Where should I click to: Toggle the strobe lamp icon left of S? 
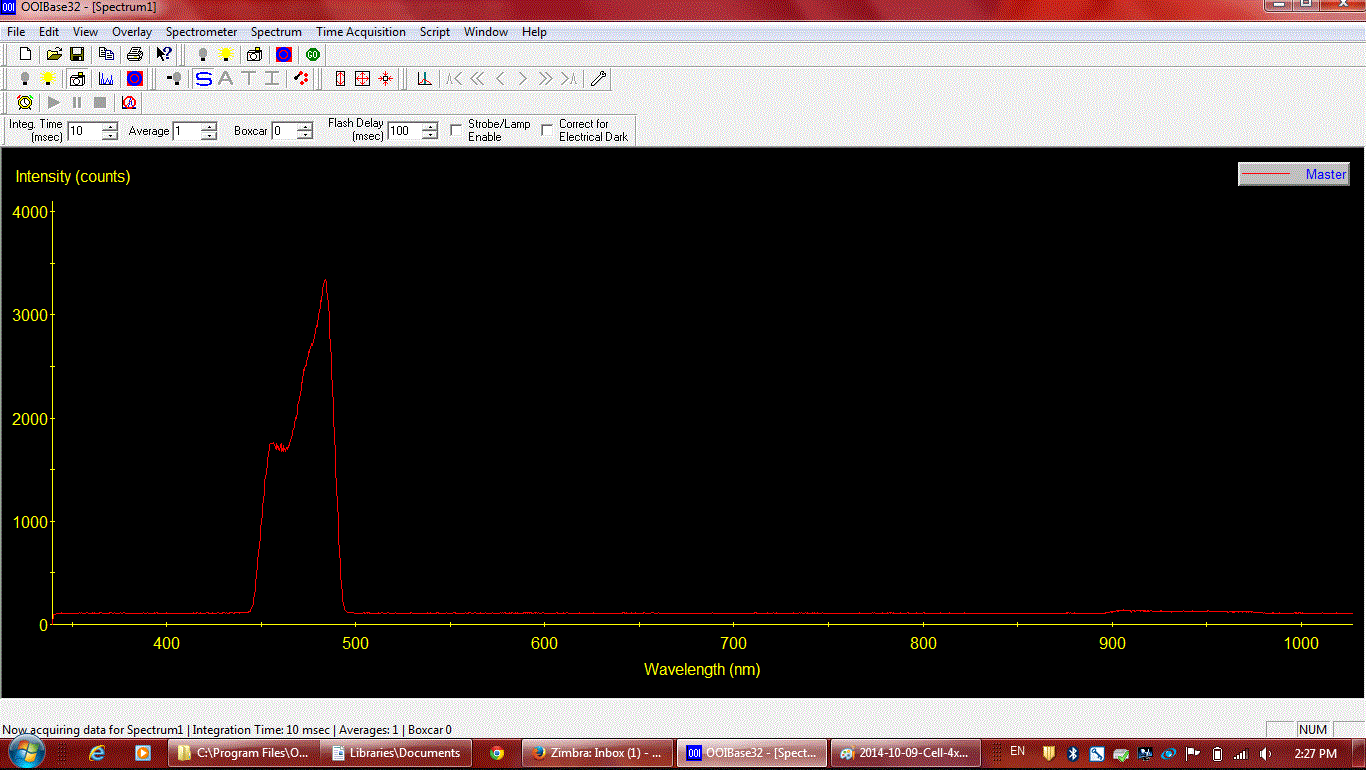tap(174, 78)
